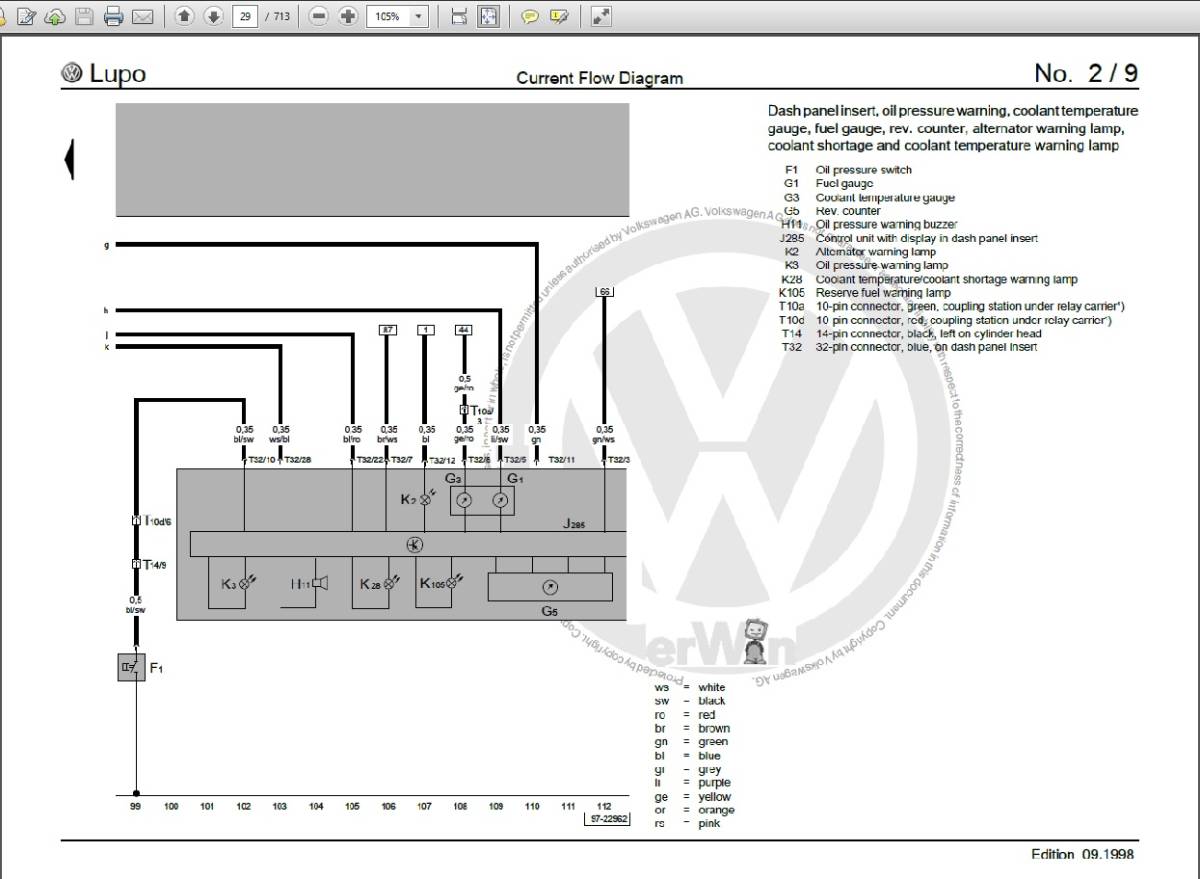The image size is (1200, 879).
Task: Click the K105 warning lamp symbol
Action: click(453, 582)
